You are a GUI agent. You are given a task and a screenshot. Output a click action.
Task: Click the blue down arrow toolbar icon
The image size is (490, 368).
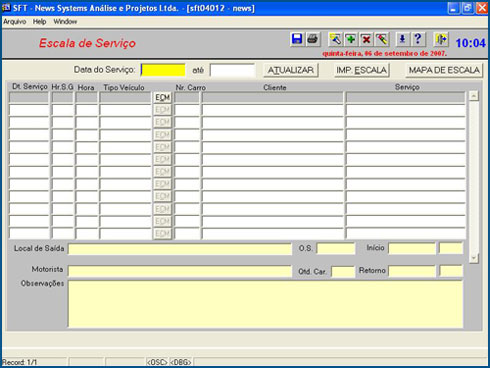(x=402, y=39)
